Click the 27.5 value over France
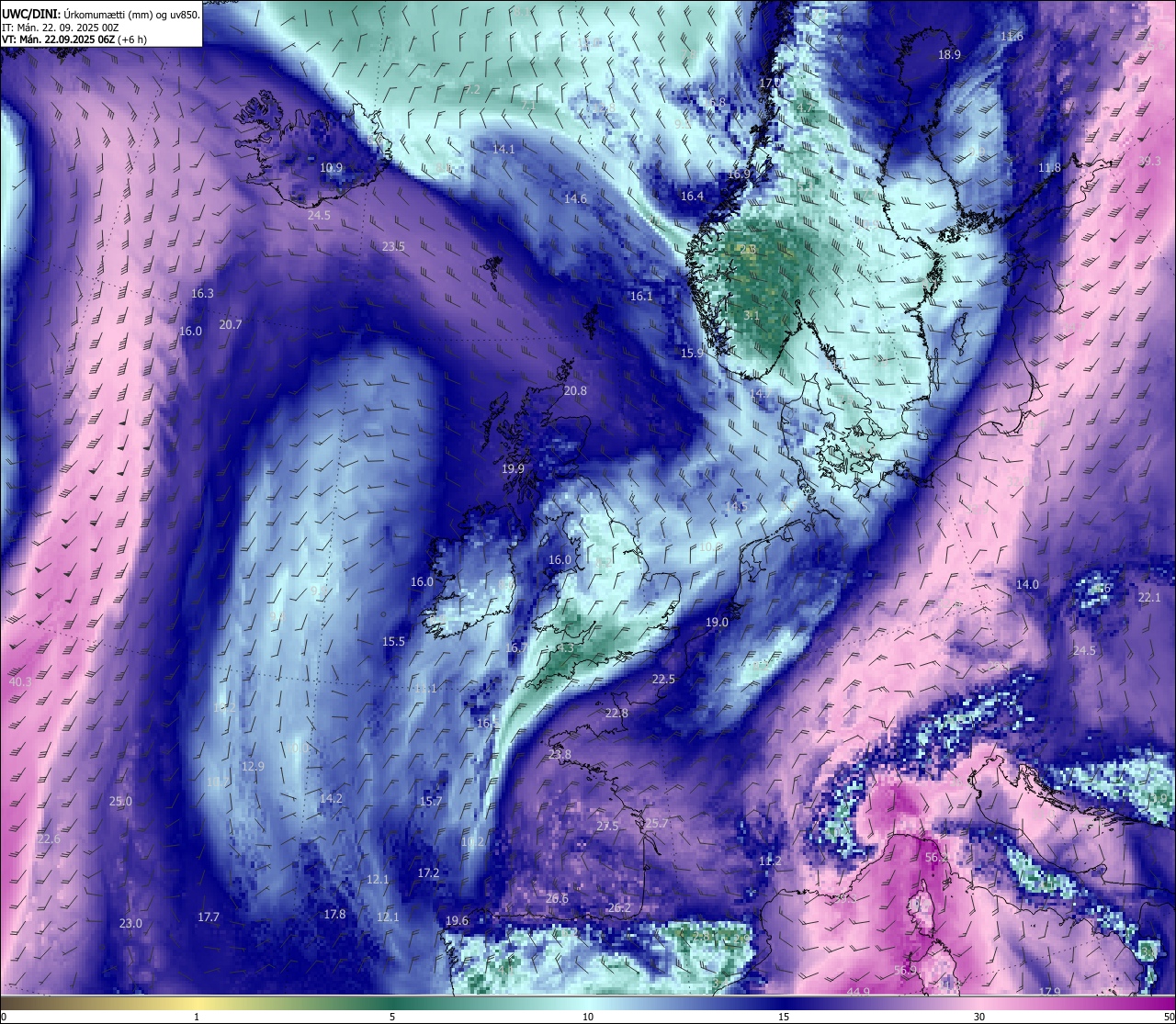Viewport: 1176px width, 1024px height. (x=607, y=826)
